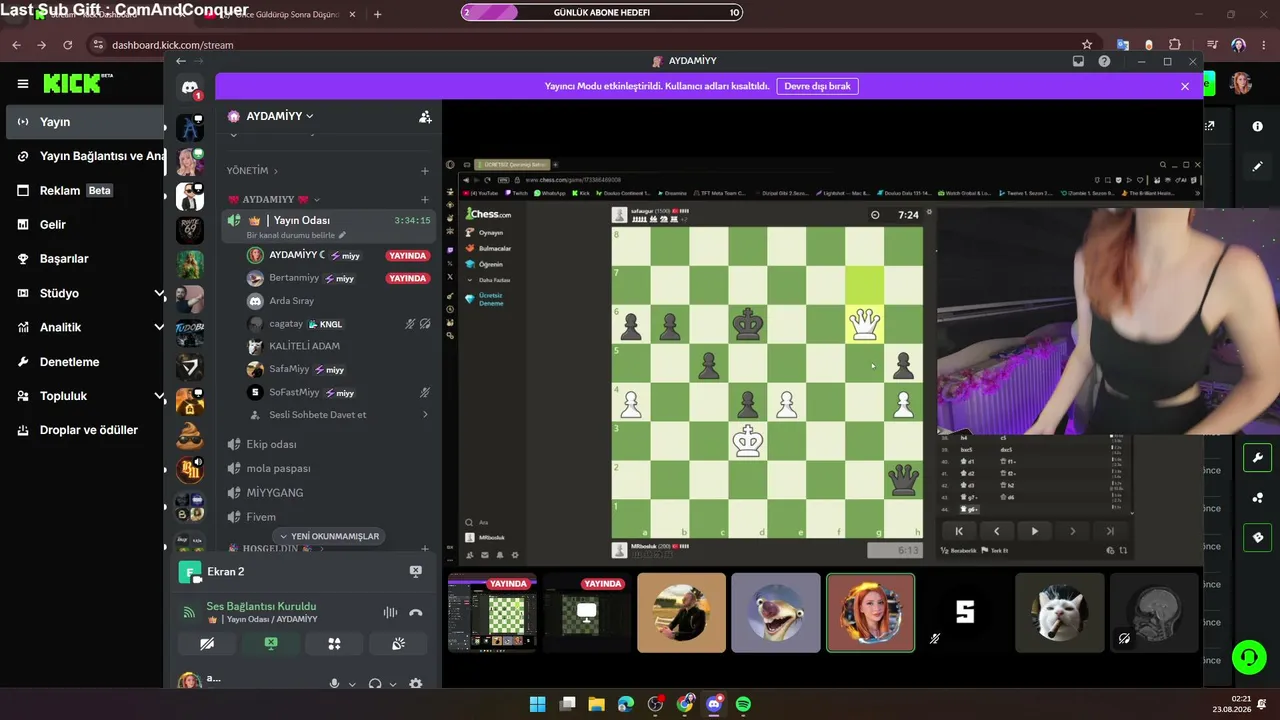Expand Topluluk section in Kick sidebar
Viewport: 1280px width, 720px height.
159,396
